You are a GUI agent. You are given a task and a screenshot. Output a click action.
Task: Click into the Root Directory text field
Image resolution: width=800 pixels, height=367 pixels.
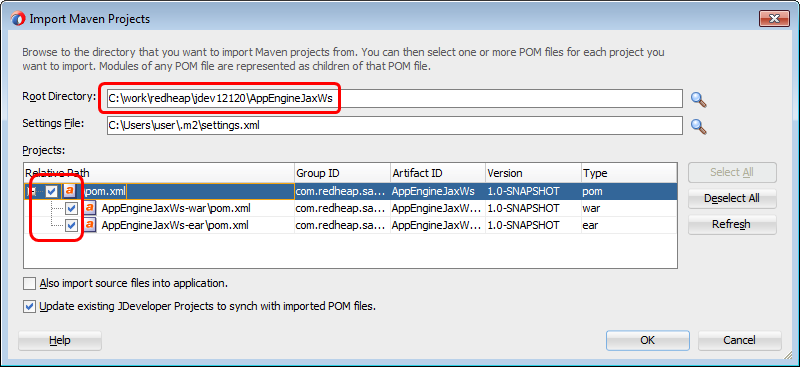point(394,99)
